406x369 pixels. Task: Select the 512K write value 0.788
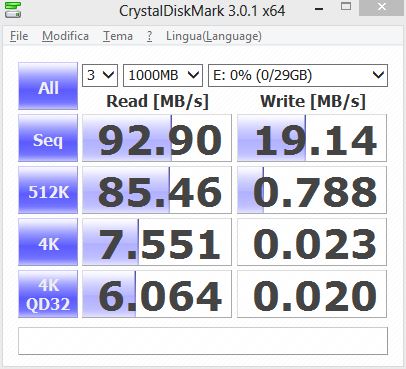click(312, 190)
